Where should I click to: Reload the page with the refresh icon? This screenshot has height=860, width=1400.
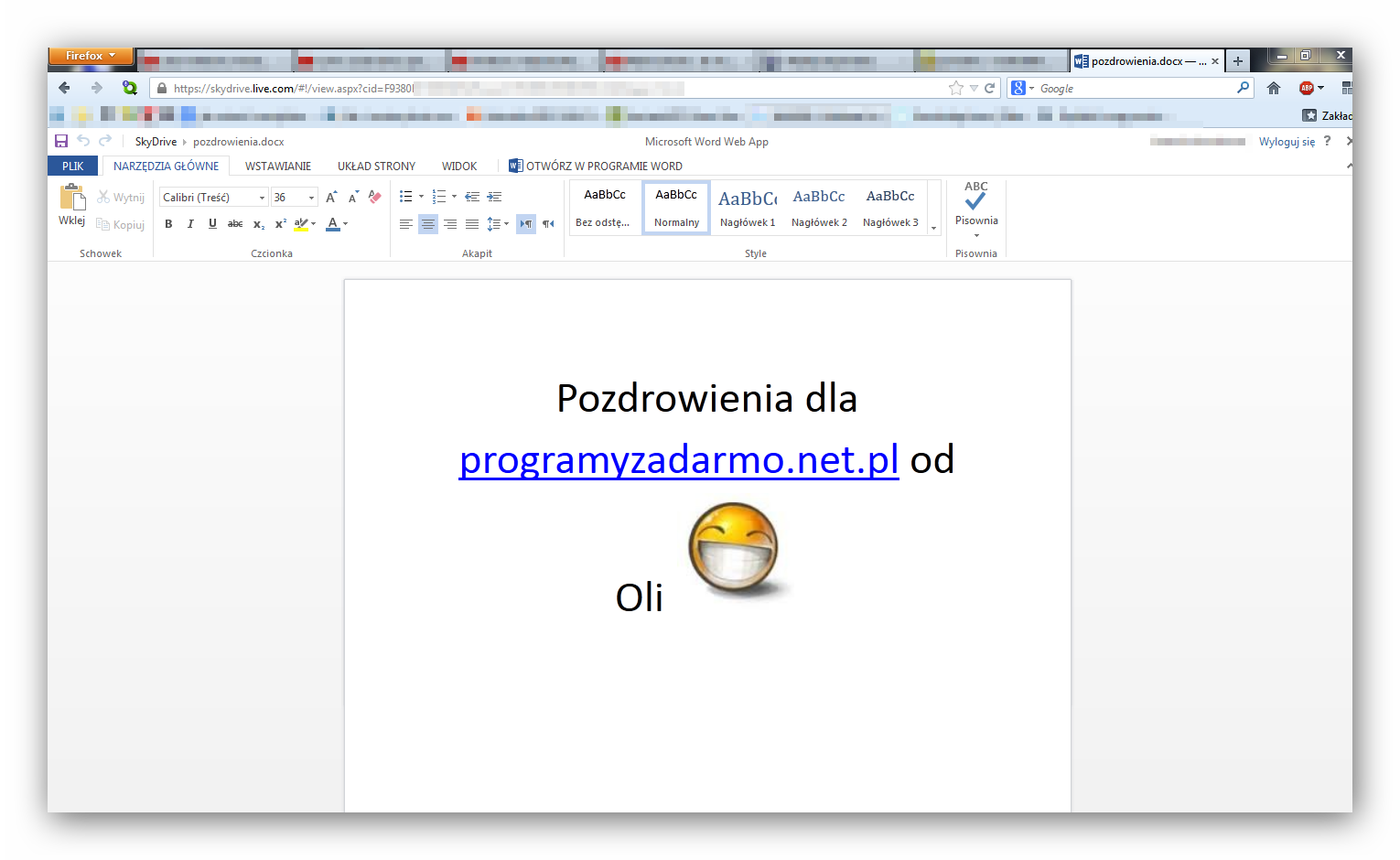[989, 89]
